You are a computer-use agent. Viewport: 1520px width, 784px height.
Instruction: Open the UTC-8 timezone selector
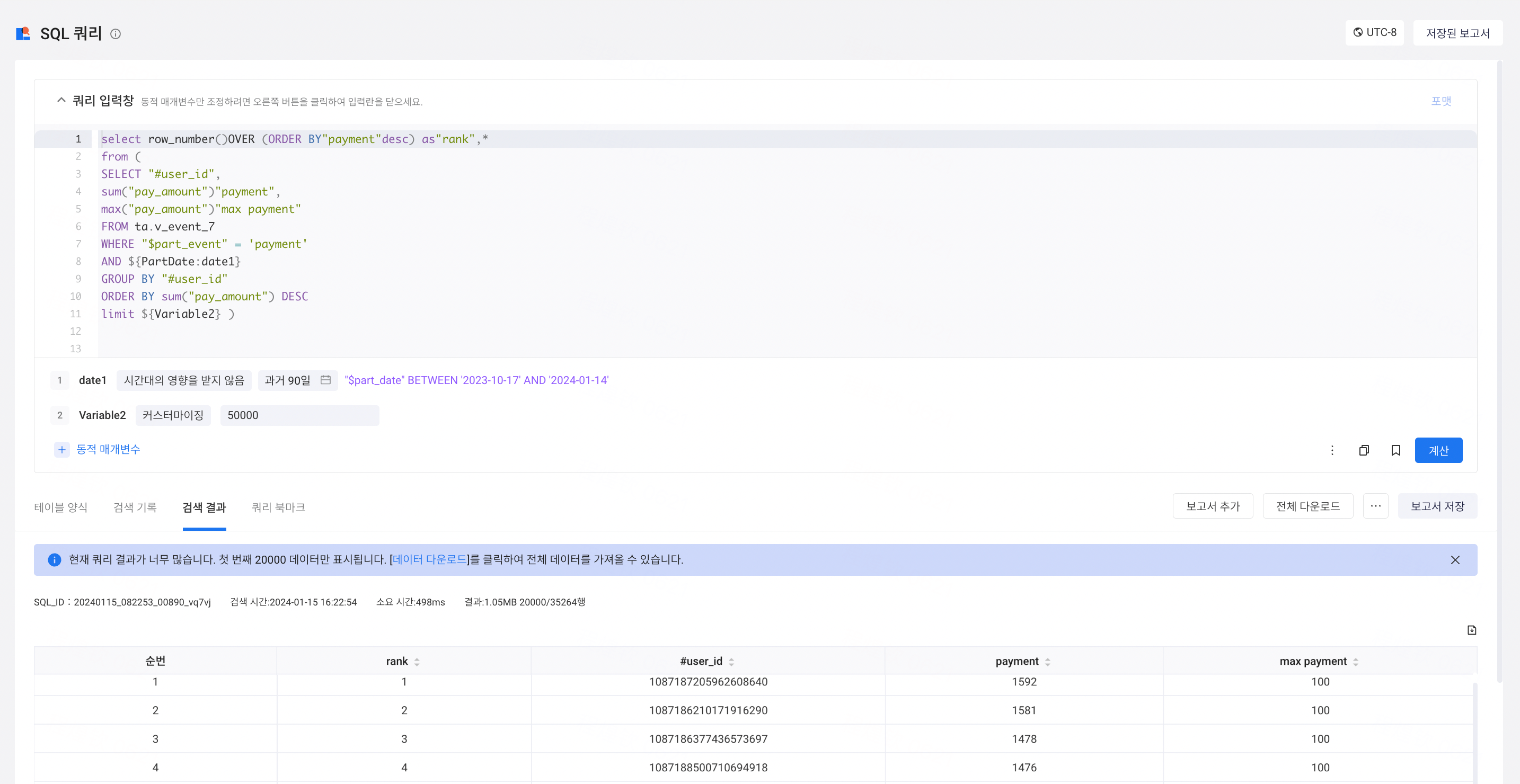[x=1374, y=32]
